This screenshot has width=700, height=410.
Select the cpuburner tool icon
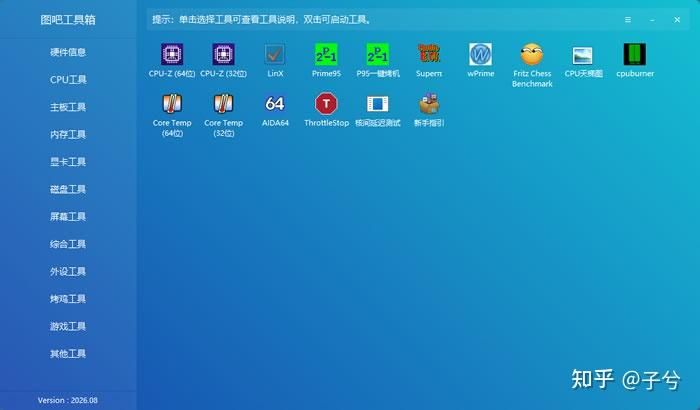tap(635, 54)
